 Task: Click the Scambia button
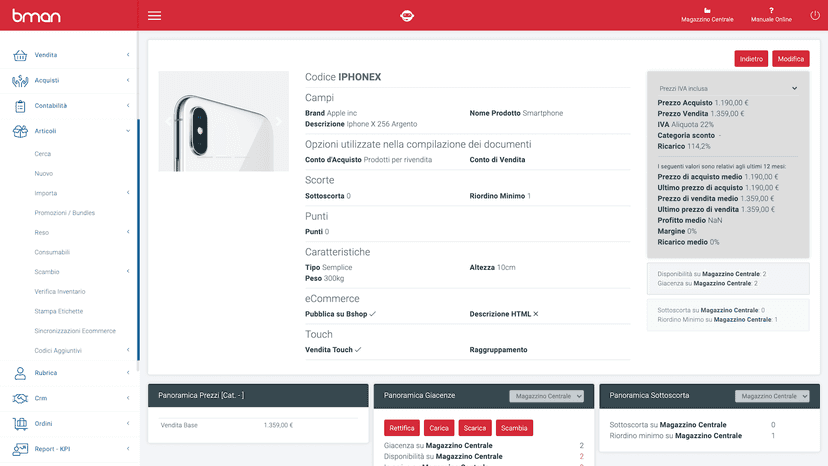514,428
